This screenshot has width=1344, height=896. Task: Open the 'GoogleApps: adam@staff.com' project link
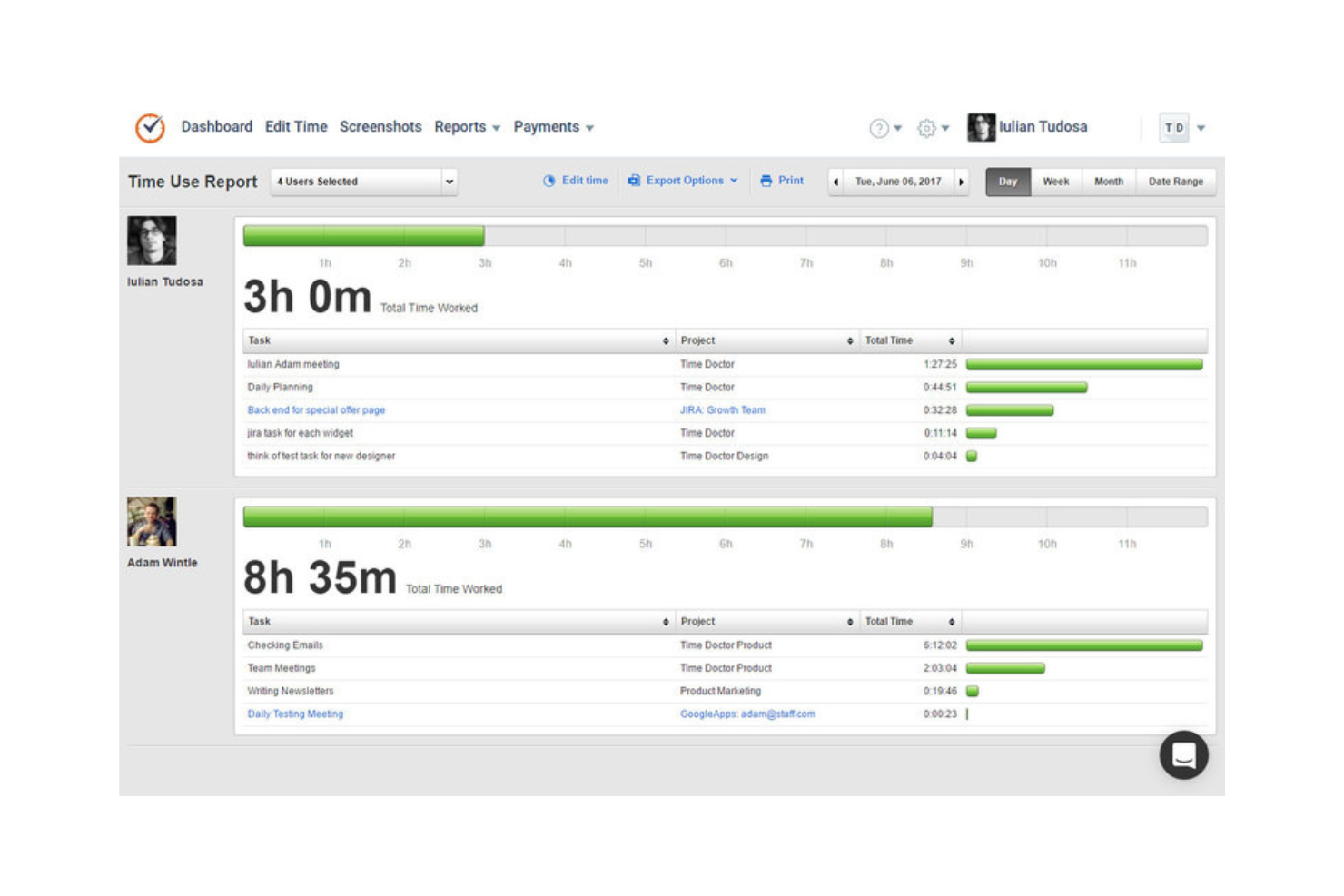click(748, 714)
